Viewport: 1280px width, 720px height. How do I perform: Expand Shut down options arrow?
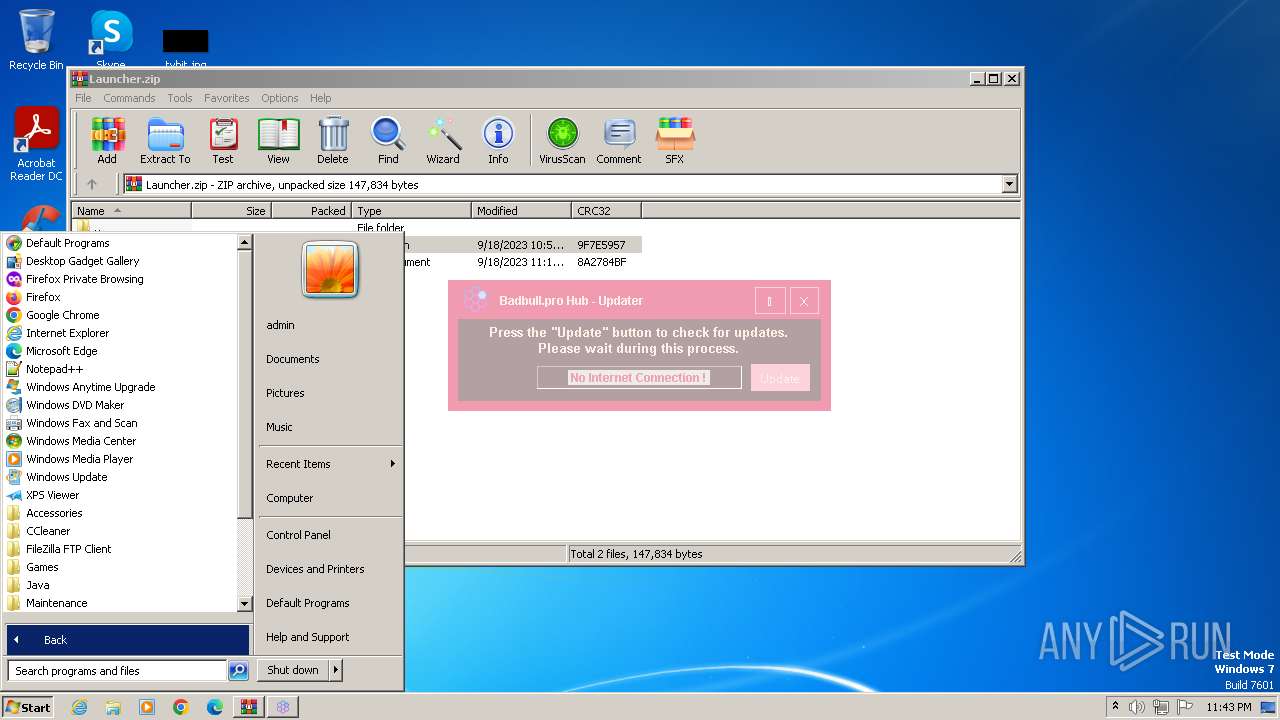coord(335,670)
